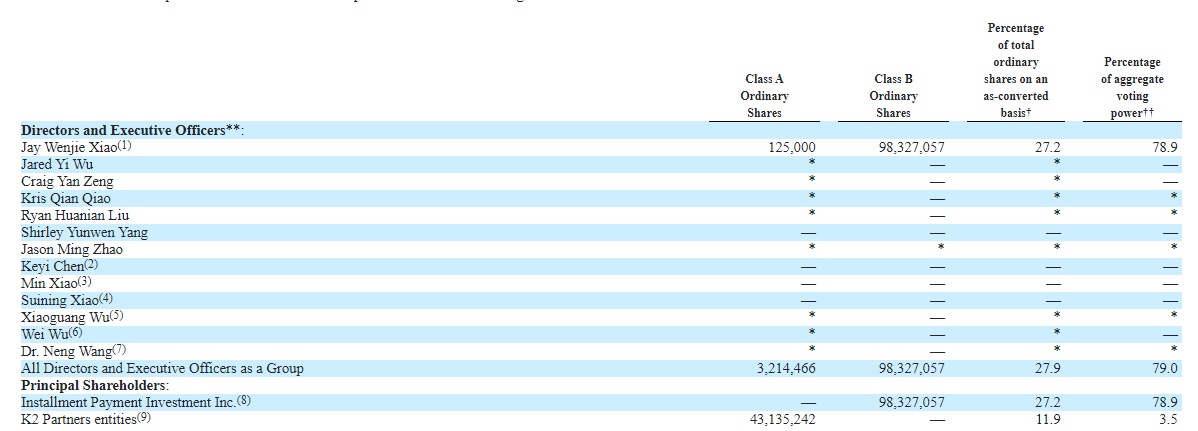Click the 43,135,242 shares value
Image resolution: width=1198 pixels, height=431 pixels.
[x=783, y=420]
